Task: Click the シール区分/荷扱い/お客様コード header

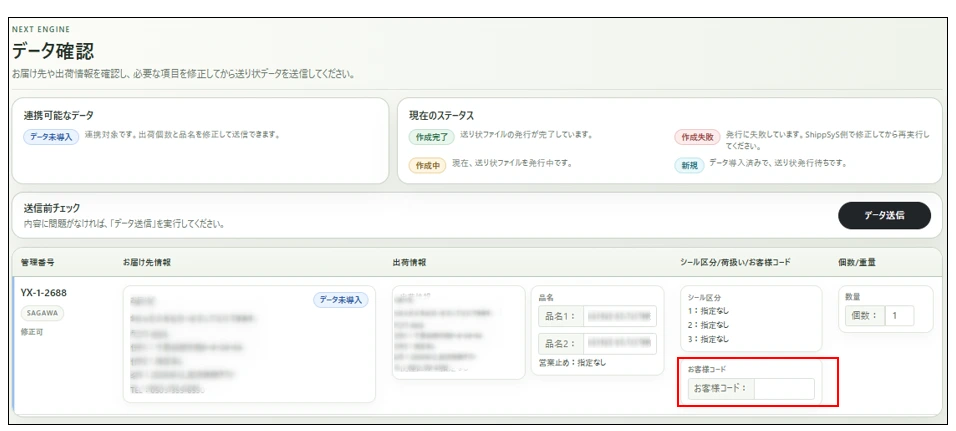Action: click(735, 262)
